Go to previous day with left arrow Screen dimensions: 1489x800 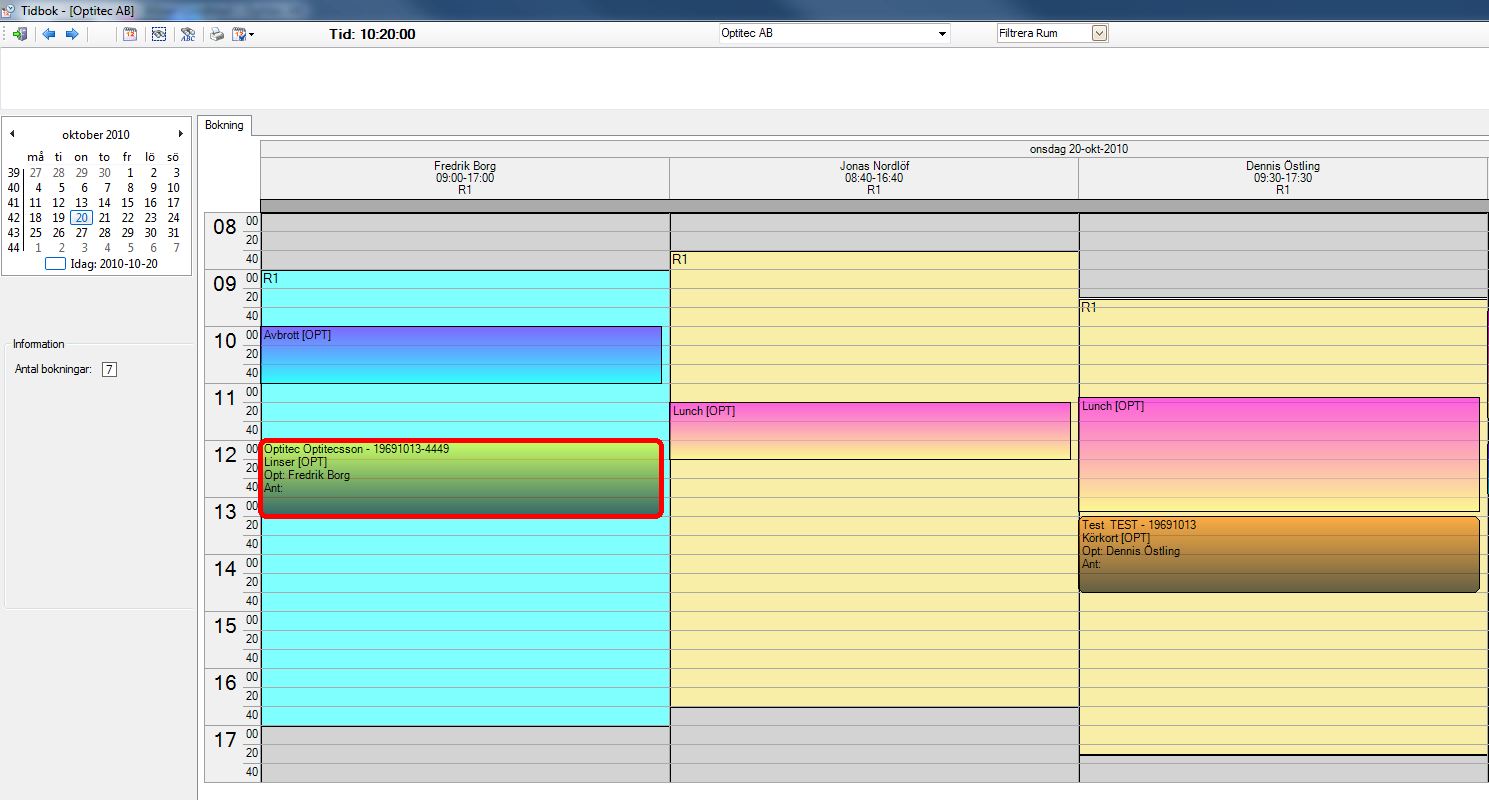coord(48,34)
